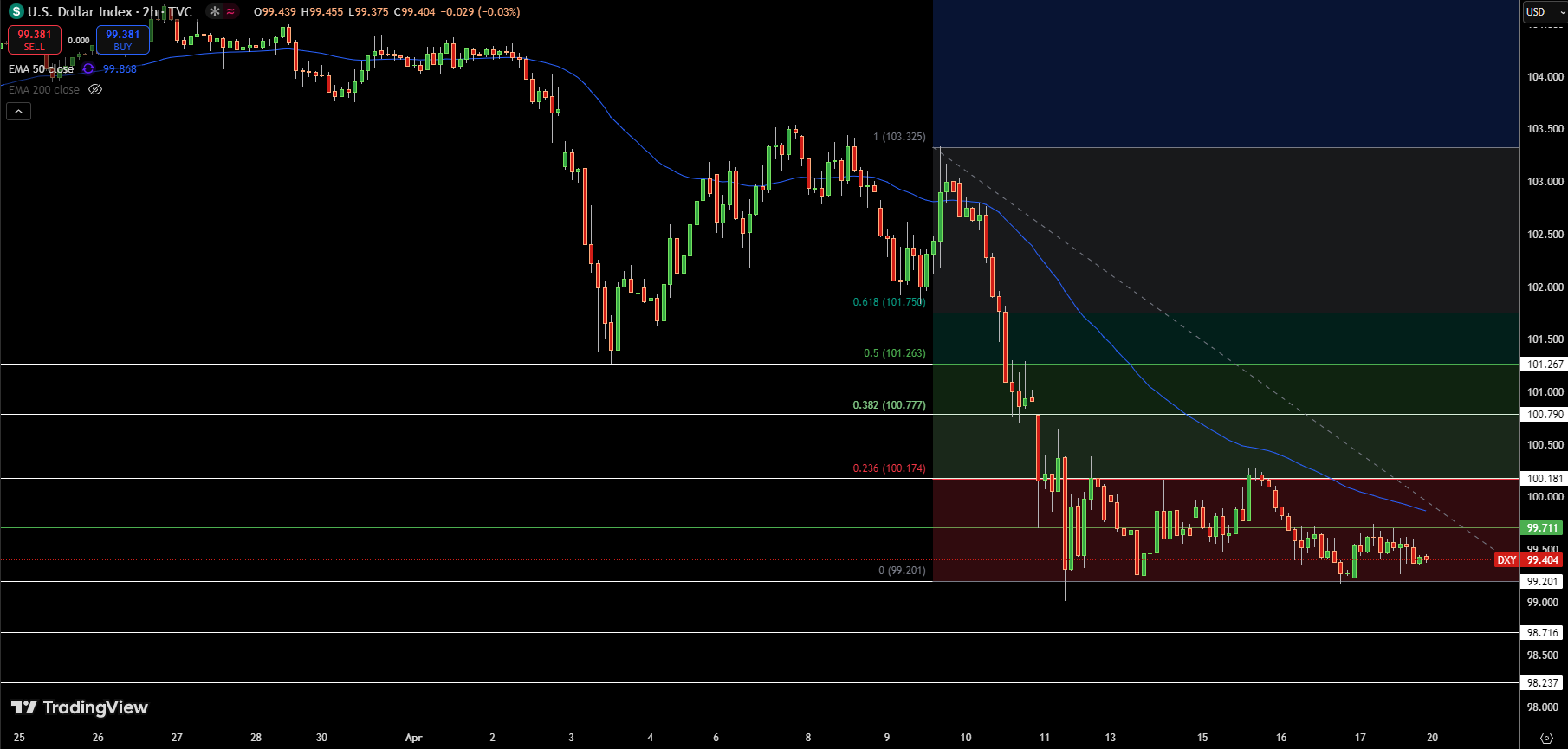Select the EMA 50 close indicator legend
1568x749 pixels.
(41, 68)
